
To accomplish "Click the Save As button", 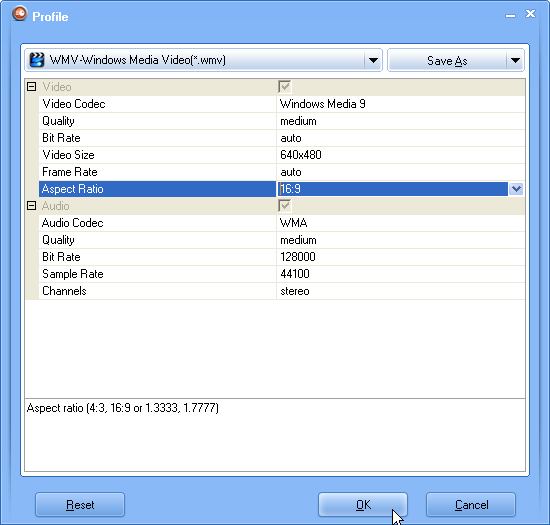I will pyautogui.click(x=447, y=61).
